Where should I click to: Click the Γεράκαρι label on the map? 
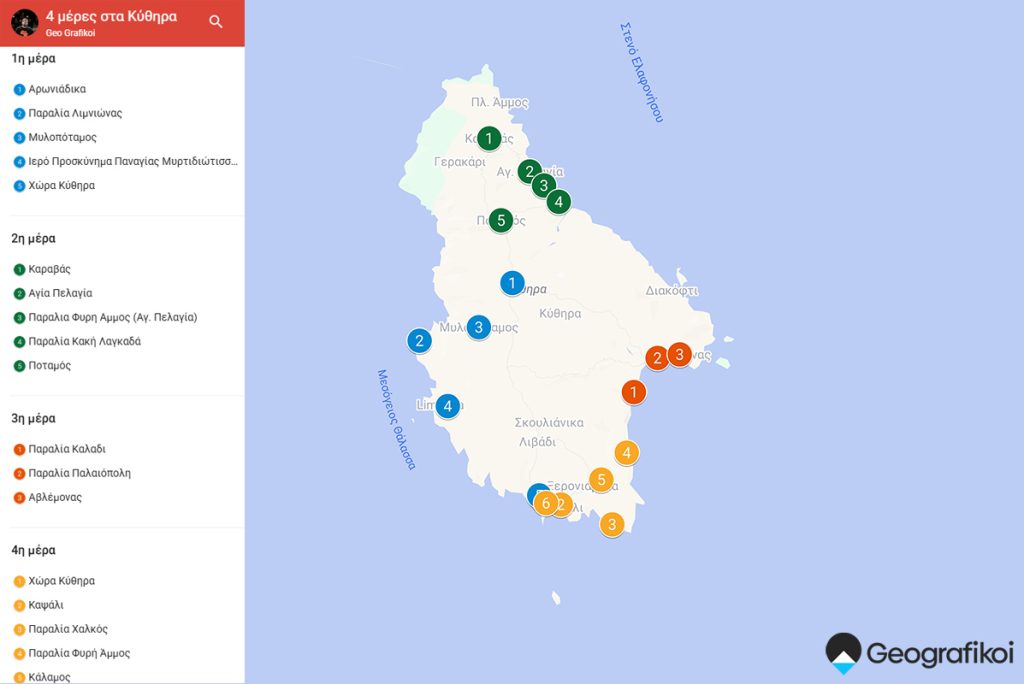tap(460, 161)
